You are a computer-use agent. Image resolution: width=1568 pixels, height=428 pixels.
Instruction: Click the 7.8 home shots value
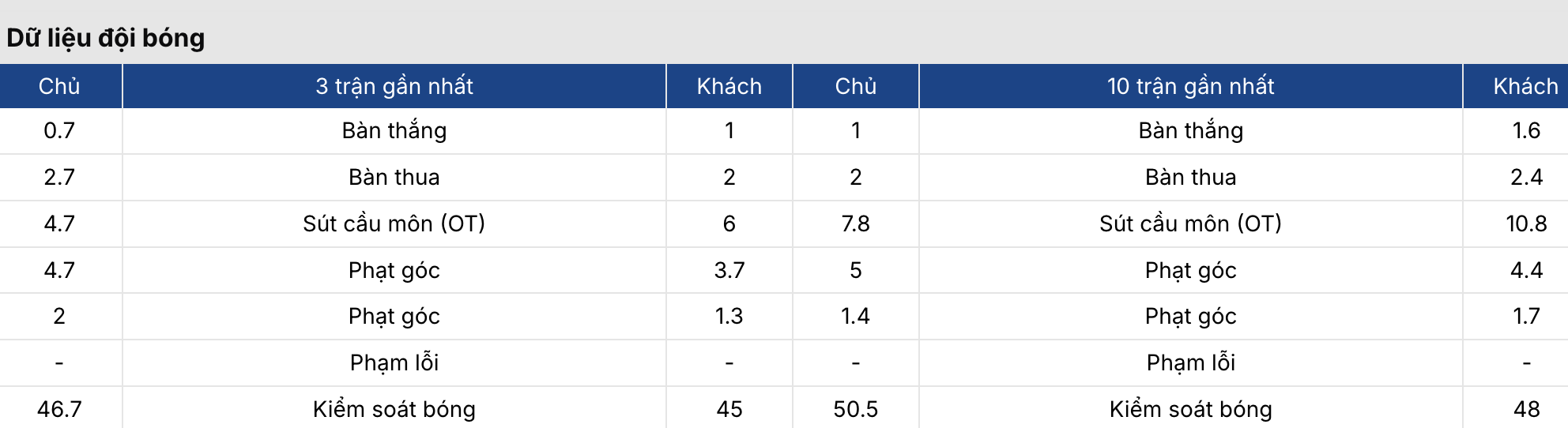pyautogui.click(x=856, y=223)
